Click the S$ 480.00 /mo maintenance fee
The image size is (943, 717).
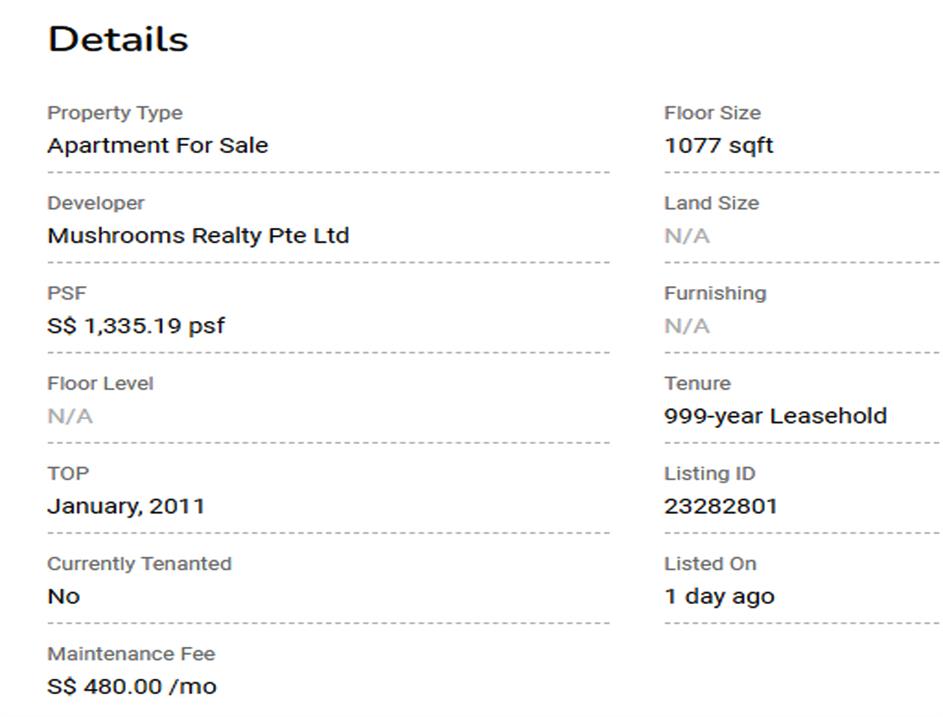(132, 687)
